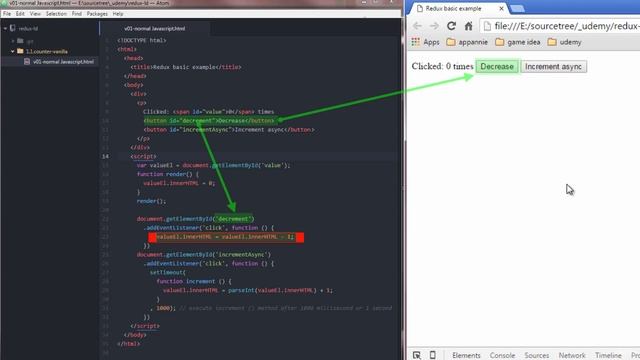Open the Apps bookmarks shortcut

pos(426,42)
